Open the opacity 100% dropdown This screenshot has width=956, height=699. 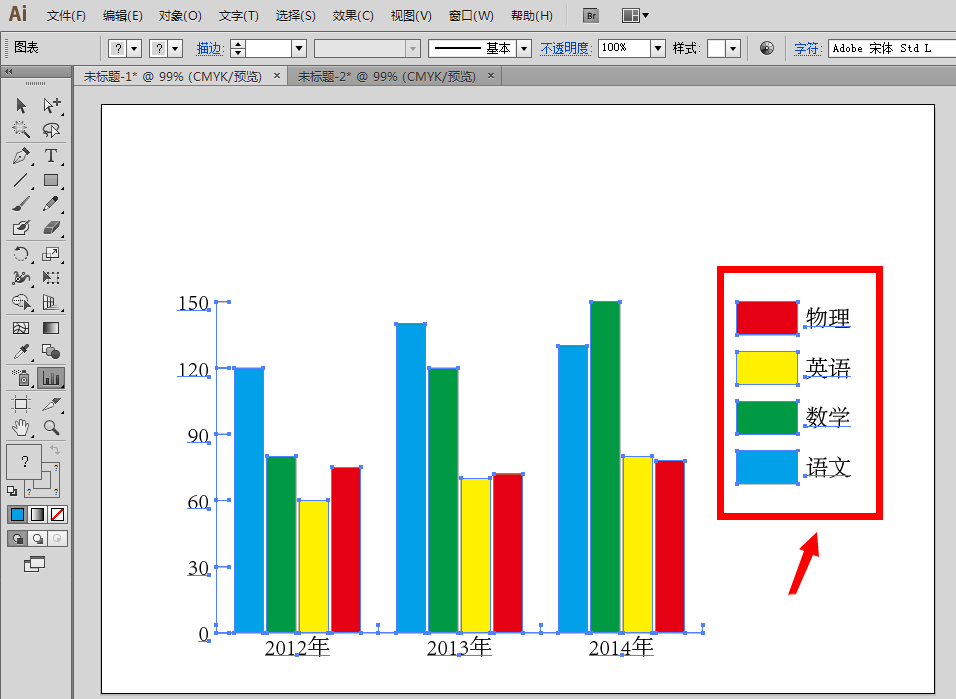click(x=658, y=48)
